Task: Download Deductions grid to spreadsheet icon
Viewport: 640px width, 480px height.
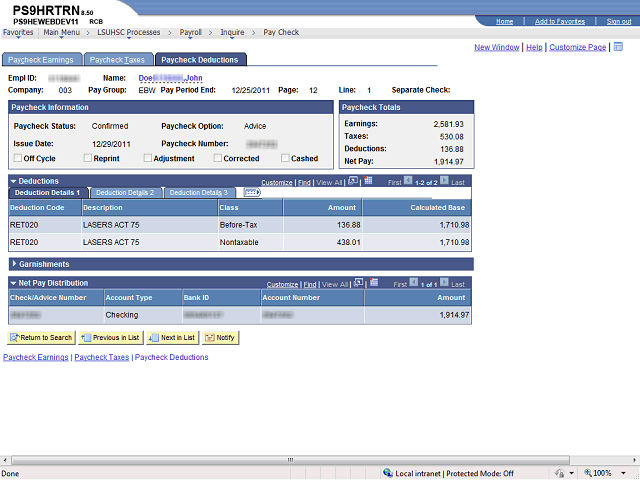Action: pyautogui.click(x=368, y=180)
